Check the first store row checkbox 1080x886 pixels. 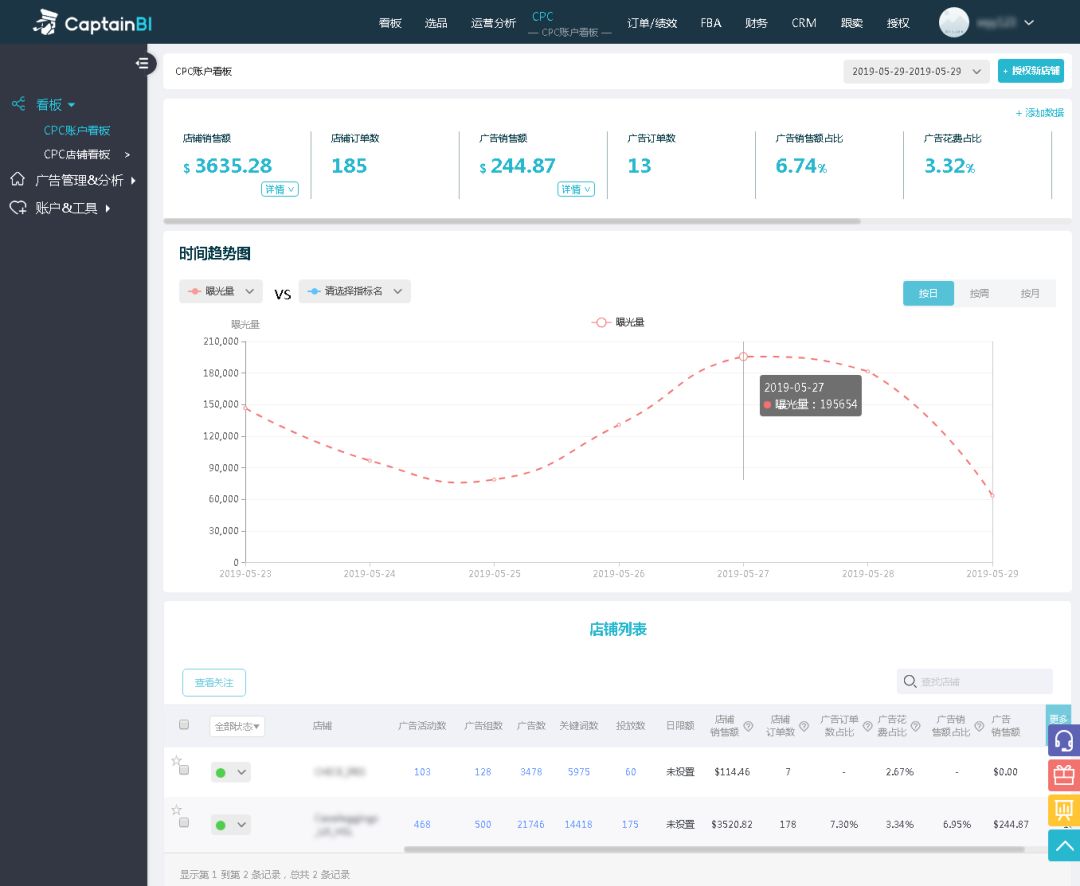[x=184, y=771]
